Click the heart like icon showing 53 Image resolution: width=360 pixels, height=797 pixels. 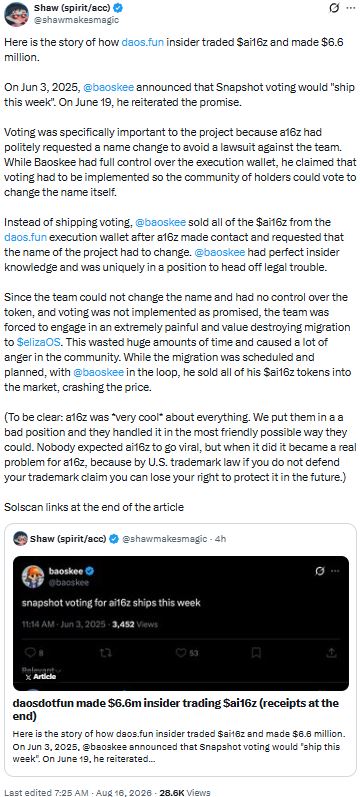(181, 652)
